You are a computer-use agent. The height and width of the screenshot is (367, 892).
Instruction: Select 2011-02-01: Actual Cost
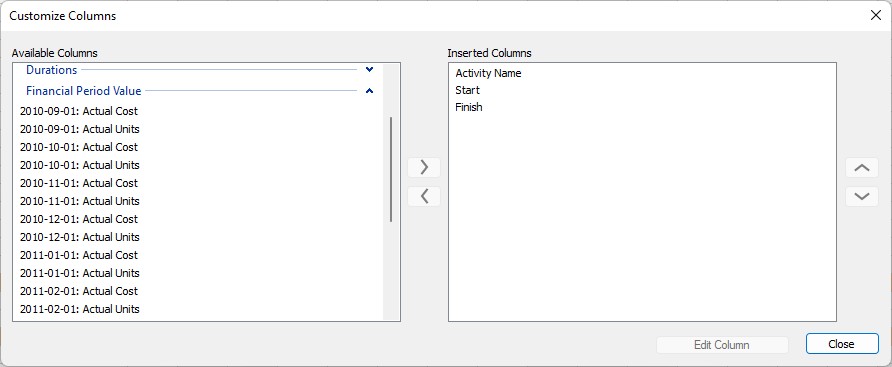(x=79, y=291)
